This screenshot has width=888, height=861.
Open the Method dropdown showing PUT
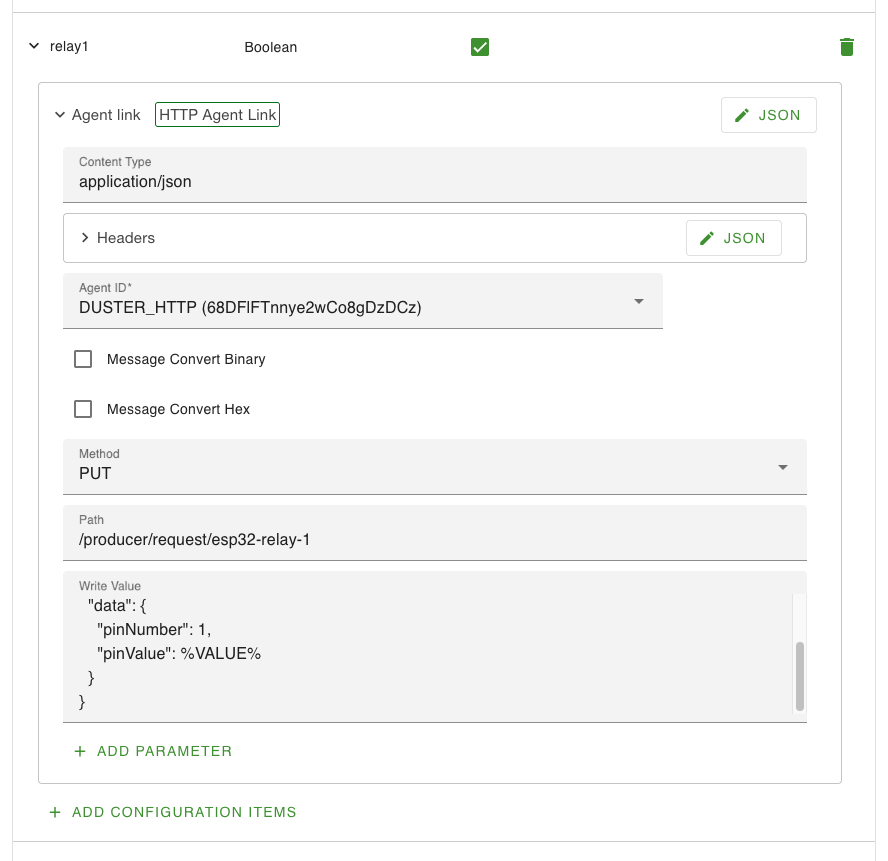coord(783,467)
